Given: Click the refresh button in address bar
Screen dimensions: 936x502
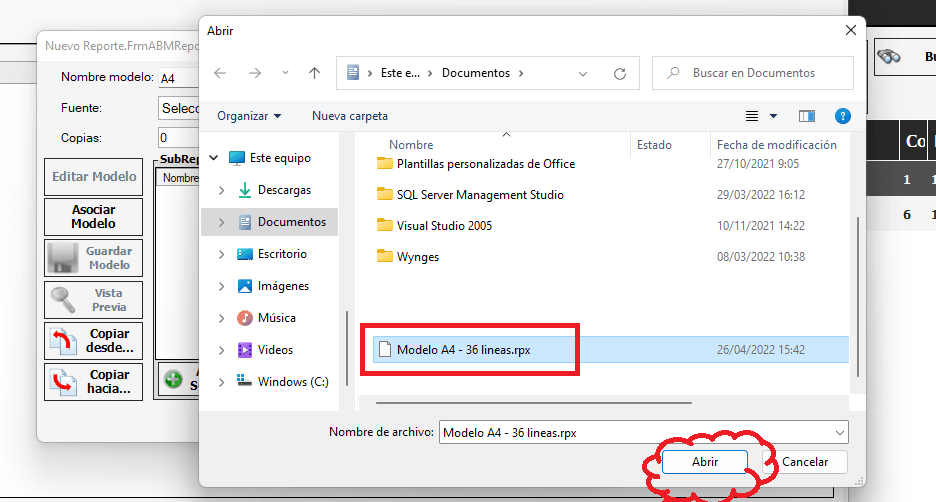Looking at the screenshot, I should pos(620,73).
